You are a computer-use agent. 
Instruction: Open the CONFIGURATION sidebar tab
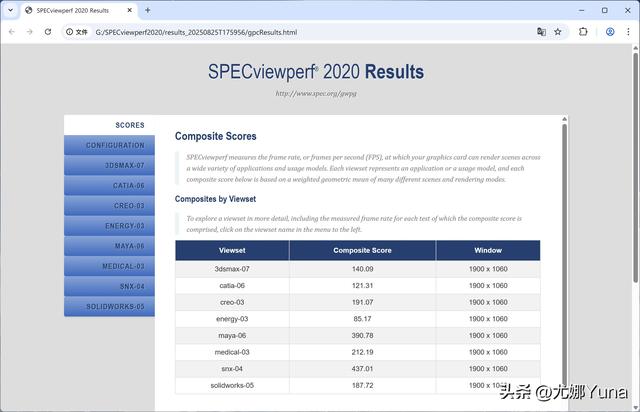tap(109, 145)
